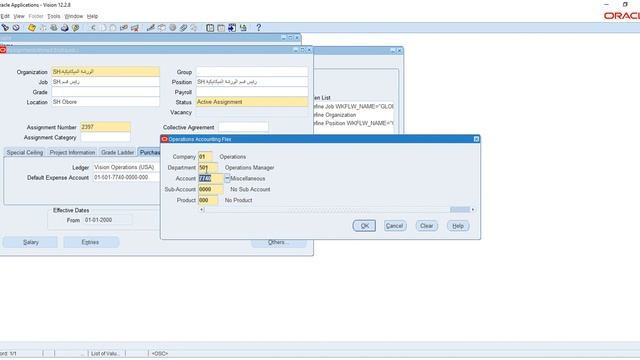Click the flex dialog horizontal scrollbar thumb
Screen dimensions: 640x360
click(x=460, y=209)
